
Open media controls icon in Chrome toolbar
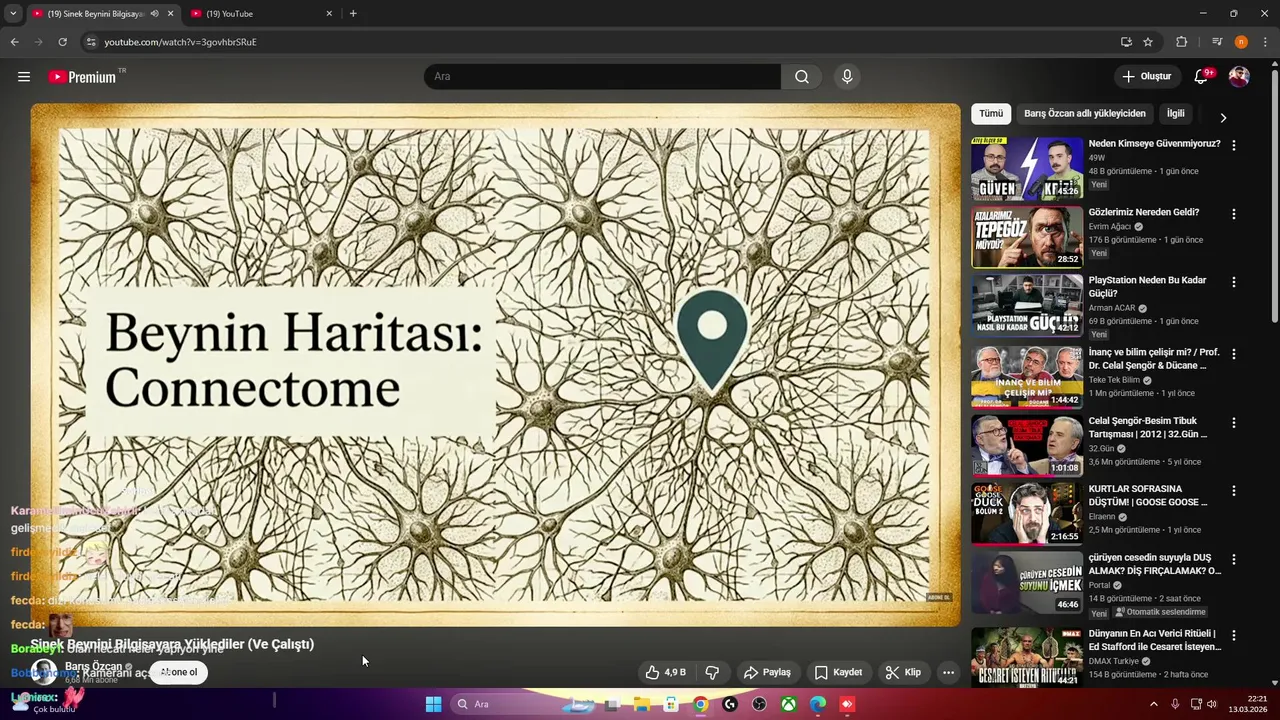click(x=1217, y=42)
